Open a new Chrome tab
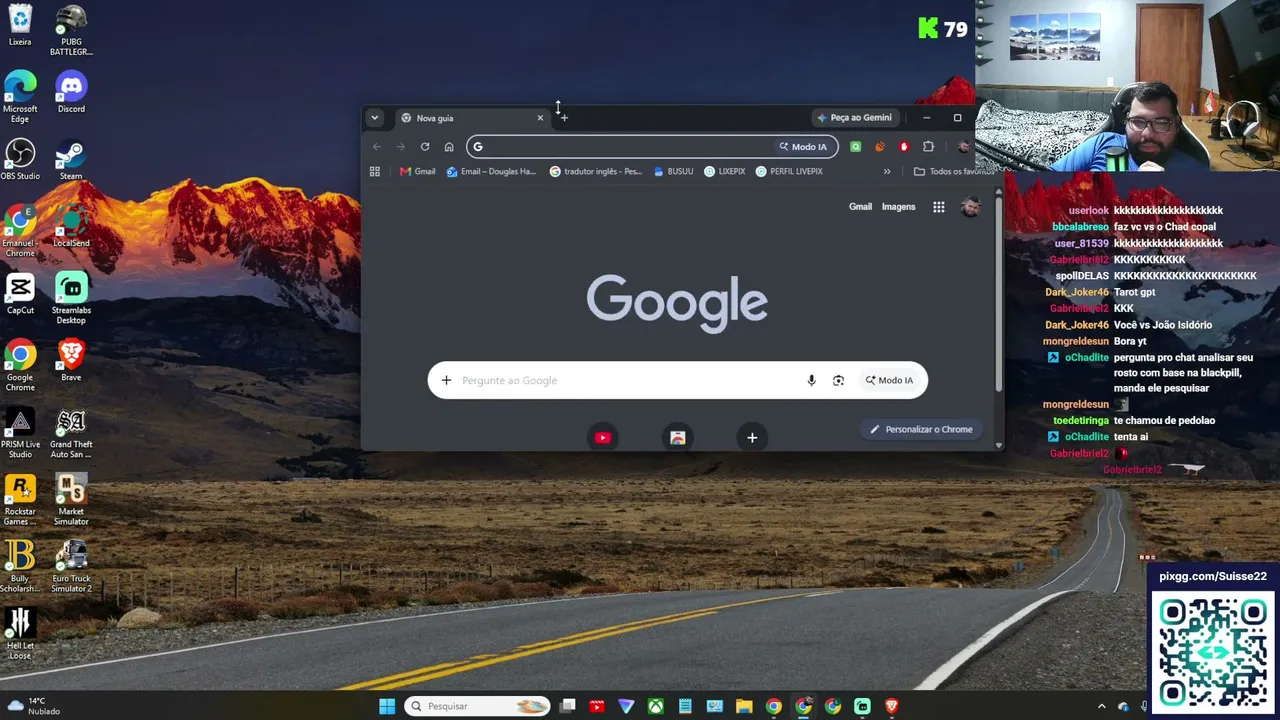This screenshot has width=1280, height=720. (564, 118)
